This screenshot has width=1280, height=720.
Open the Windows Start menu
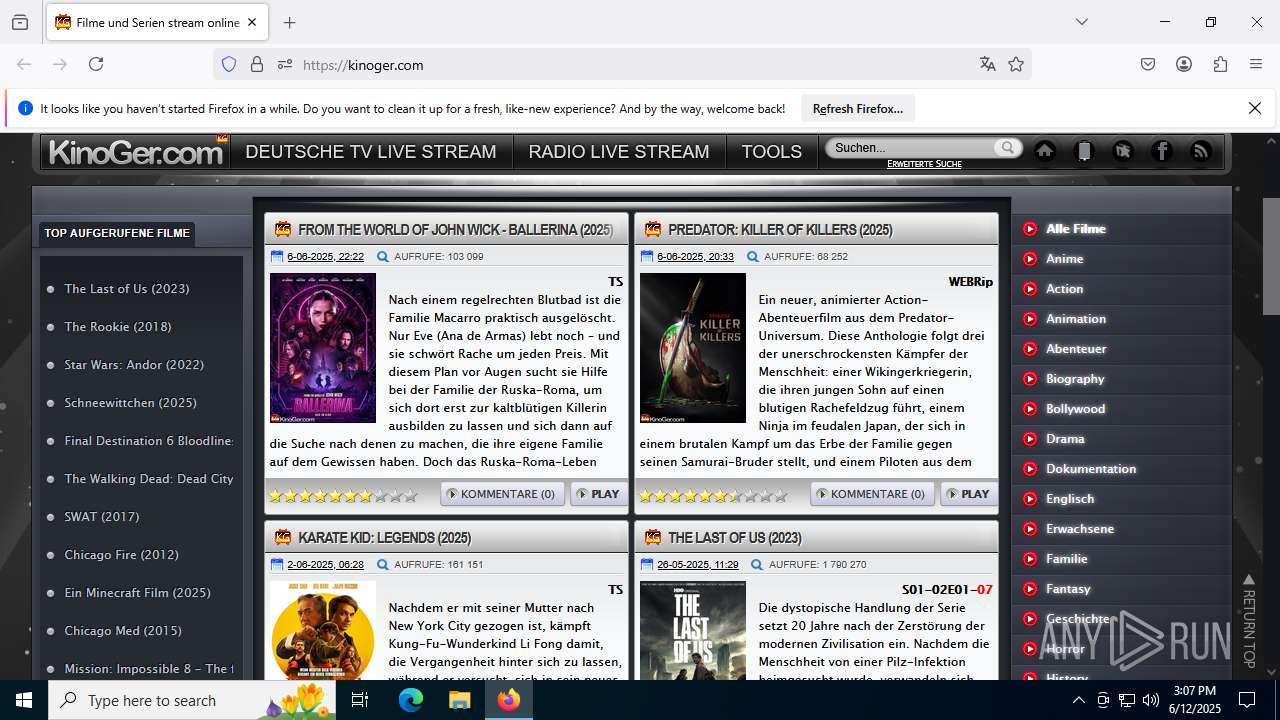(x=24, y=700)
